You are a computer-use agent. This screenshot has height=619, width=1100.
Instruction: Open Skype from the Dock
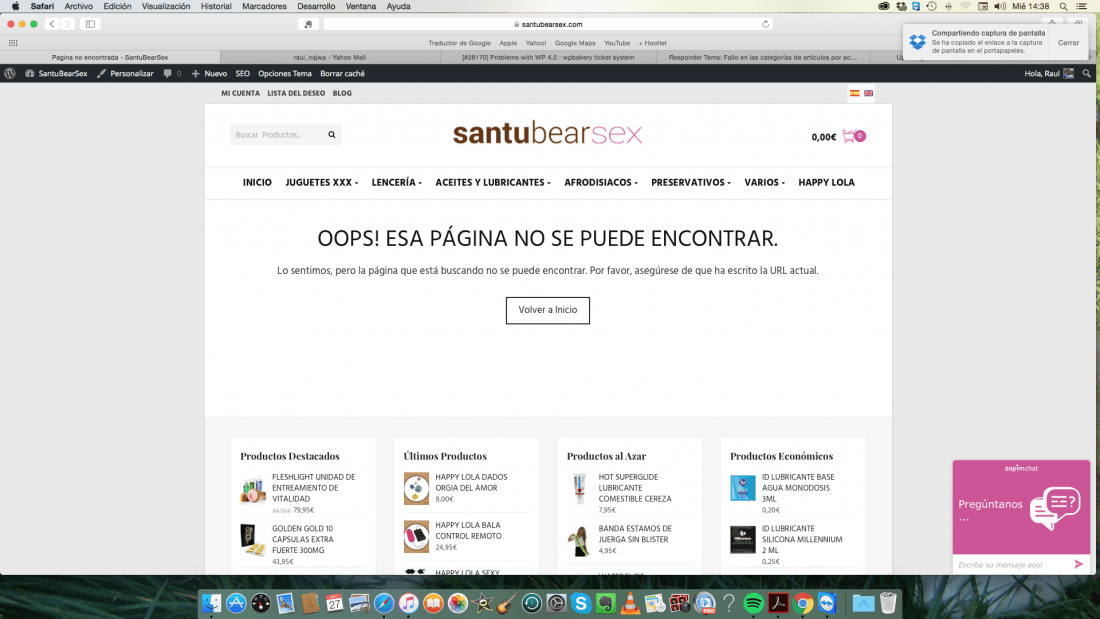581,603
